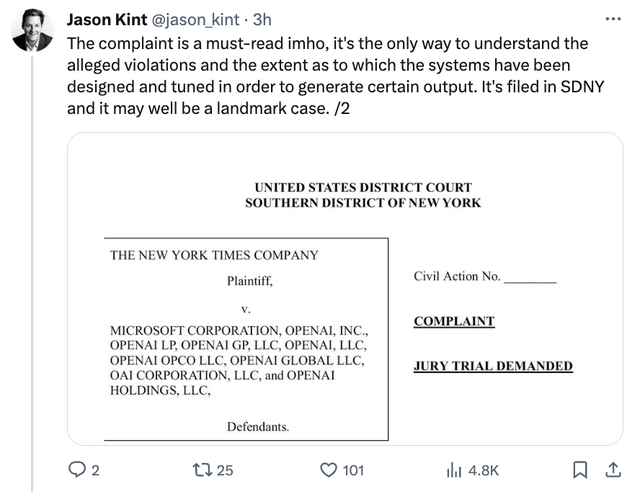This screenshot has width=640, height=492.
Task: Click Jason Kint's profile avatar
Action: tap(31, 30)
